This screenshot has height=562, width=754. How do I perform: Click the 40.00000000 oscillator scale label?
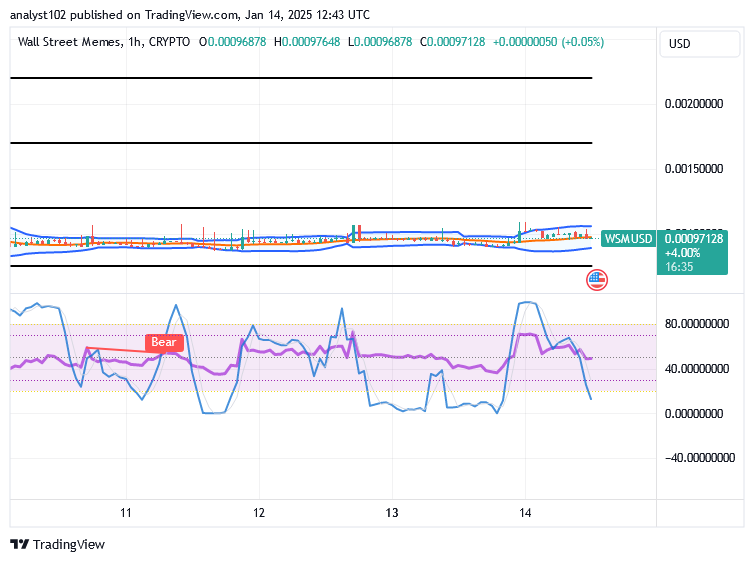pos(697,369)
